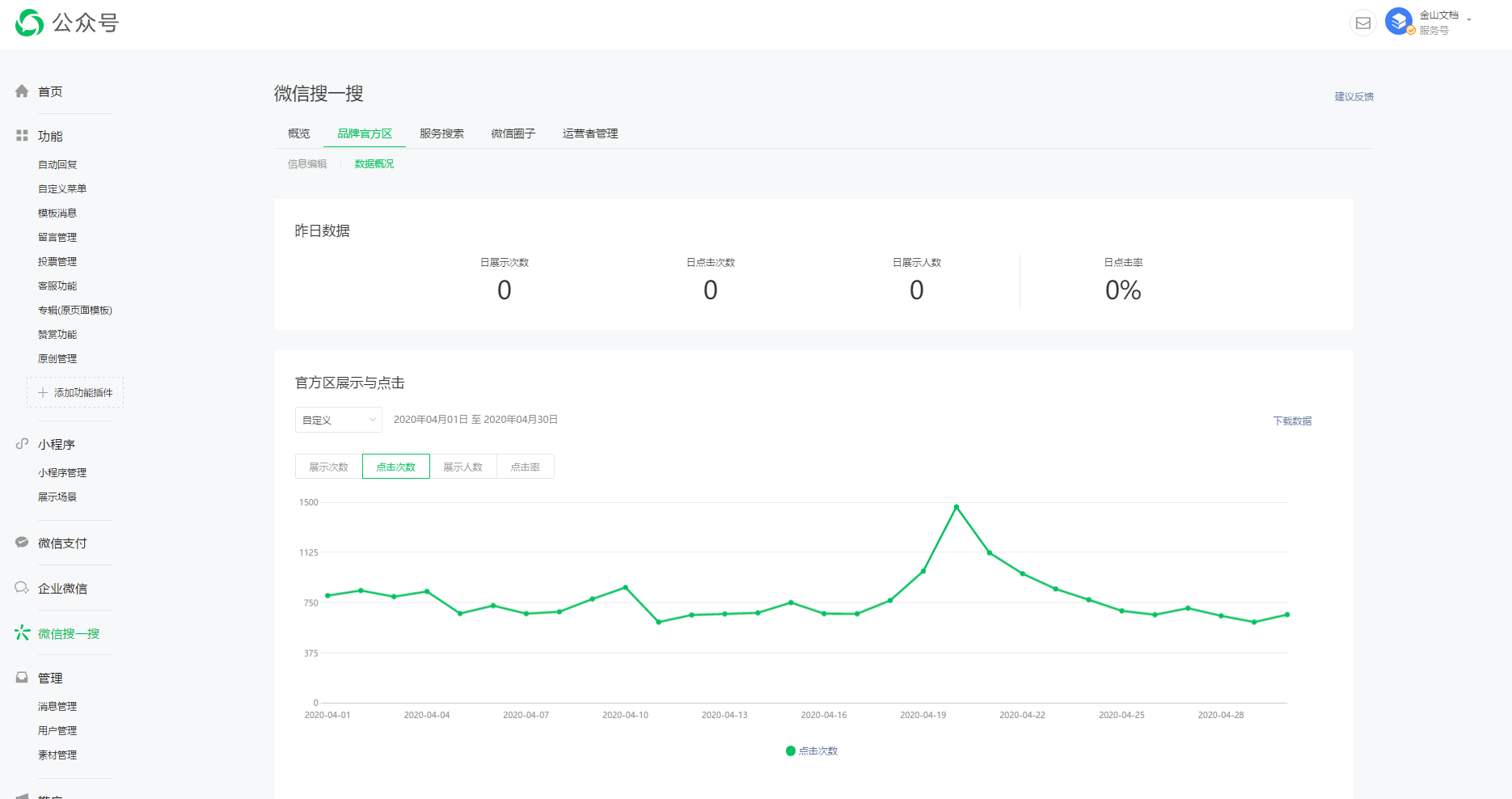Select 微信搜一搜 in sidebar
The image size is (1512, 799).
69,633
